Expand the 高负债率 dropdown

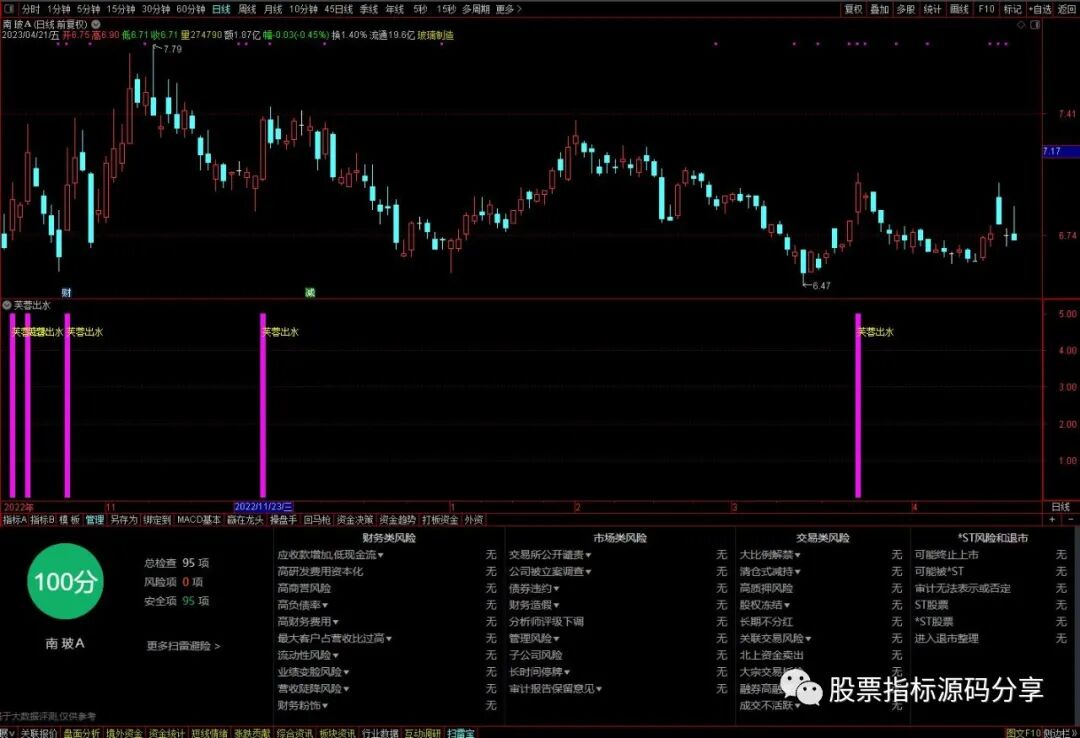pyautogui.click(x=302, y=605)
